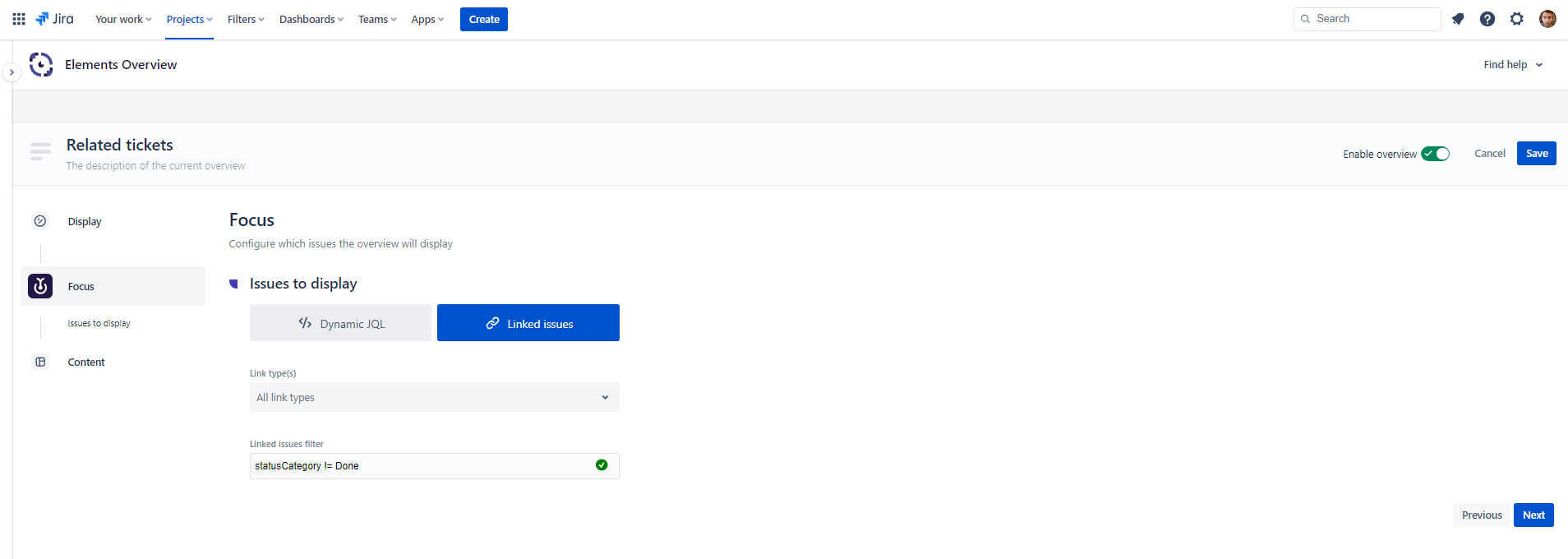1568x559 pixels.
Task: Select the Dynamic JQL option
Action: (340, 323)
